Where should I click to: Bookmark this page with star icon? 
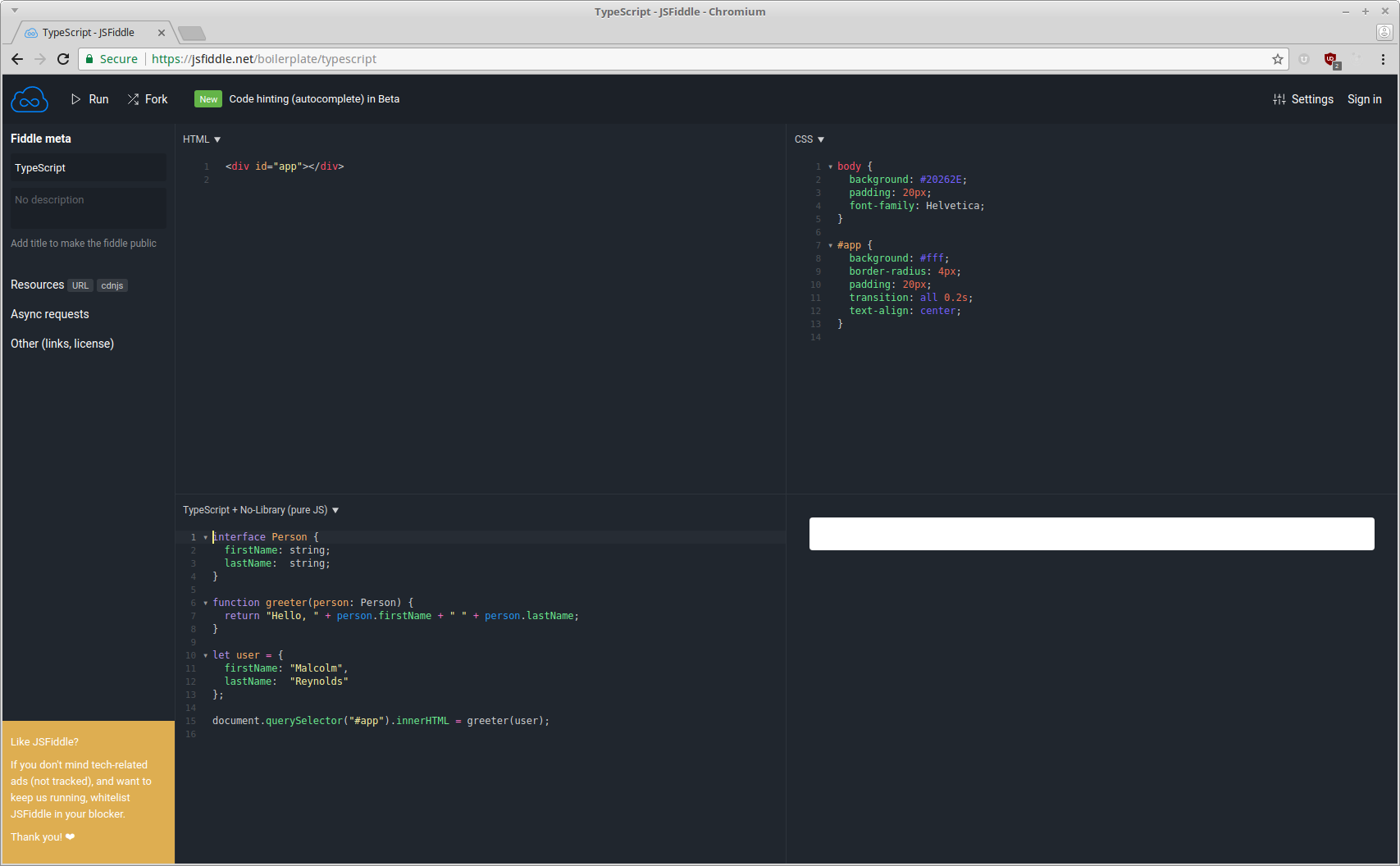[x=1277, y=59]
